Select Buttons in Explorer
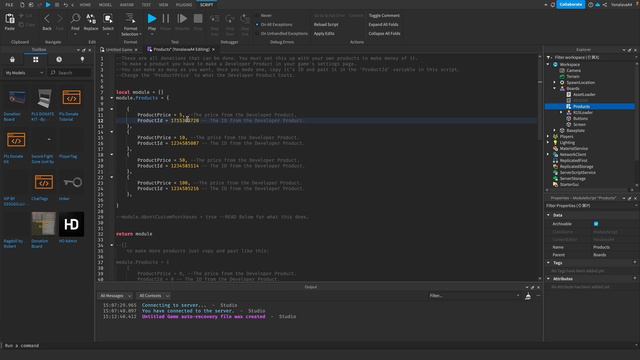This screenshot has height=360, width=640. click(x=580, y=119)
